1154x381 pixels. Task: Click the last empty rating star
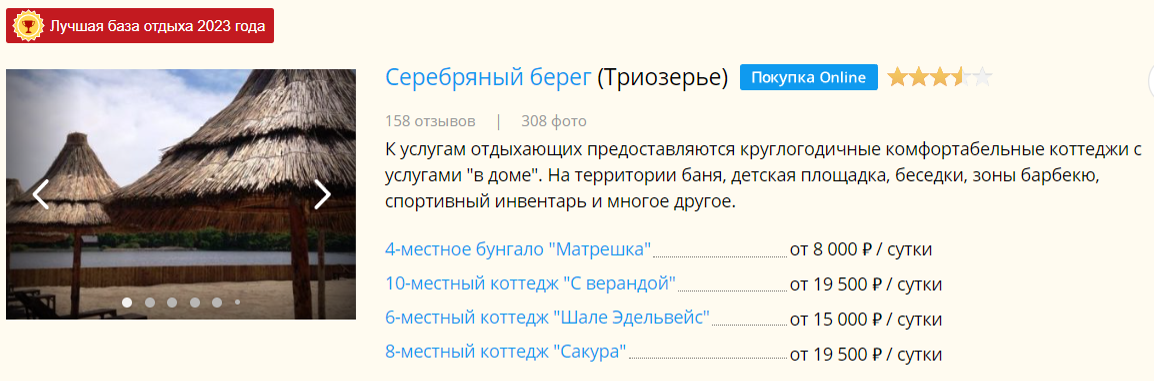pyautogui.click(x=983, y=77)
